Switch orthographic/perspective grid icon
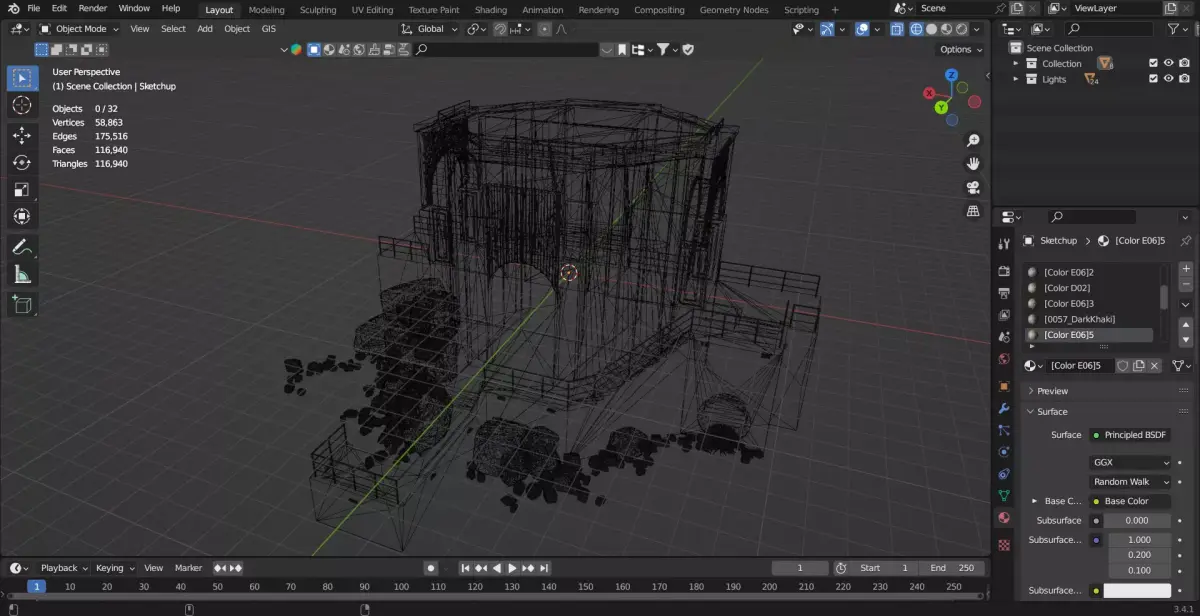The image size is (1200, 616). click(973, 212)
